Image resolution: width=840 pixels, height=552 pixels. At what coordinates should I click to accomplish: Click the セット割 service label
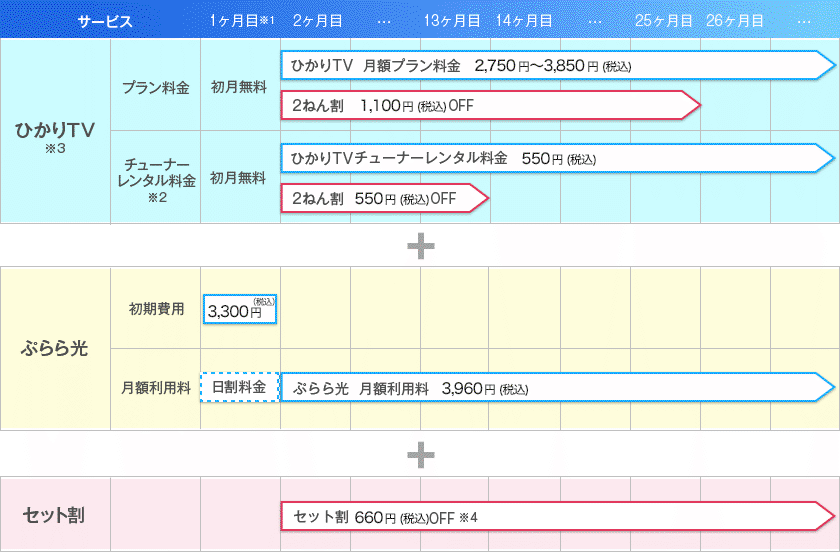(54, 515)
